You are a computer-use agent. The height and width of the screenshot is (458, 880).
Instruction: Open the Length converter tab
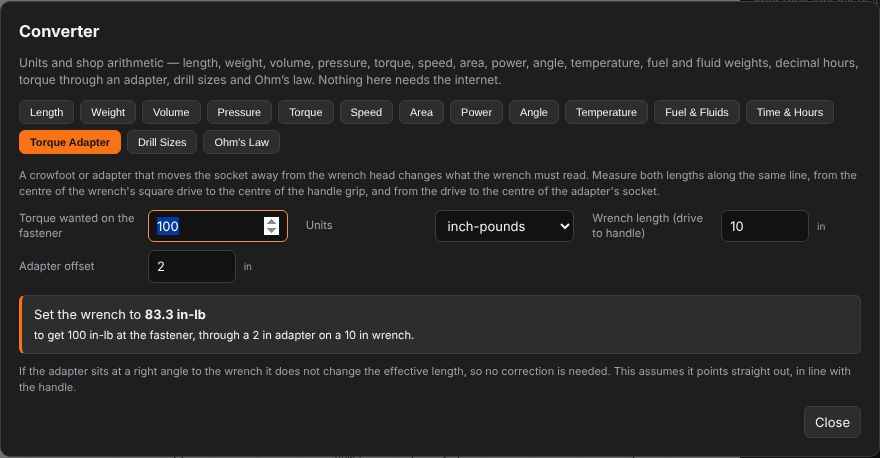(x=47, y=112)
